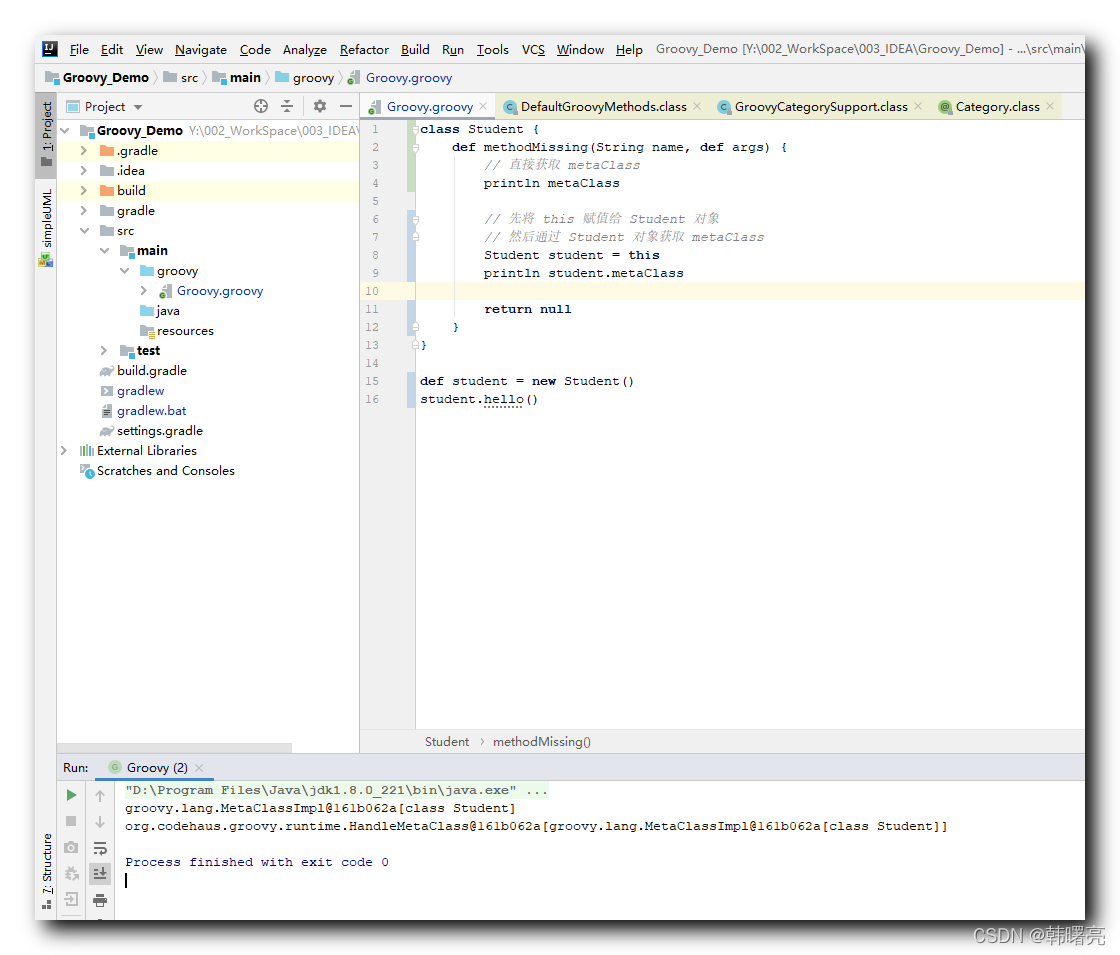The image size is (1120, 955).
Task: Click the Attach Debugger bug icon
Action: [71, 873]
